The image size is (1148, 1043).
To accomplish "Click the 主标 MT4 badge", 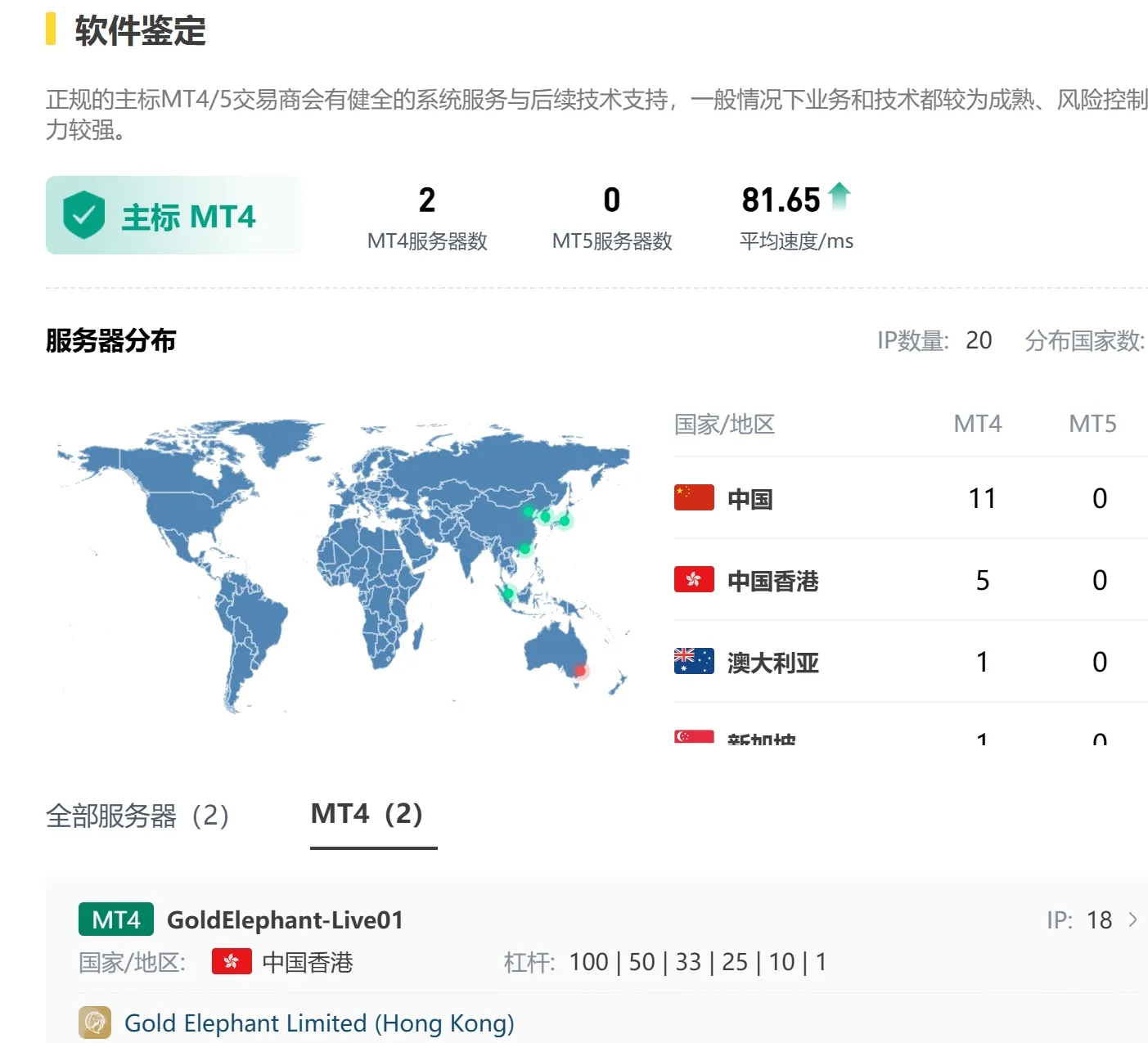I will [173, 215].
